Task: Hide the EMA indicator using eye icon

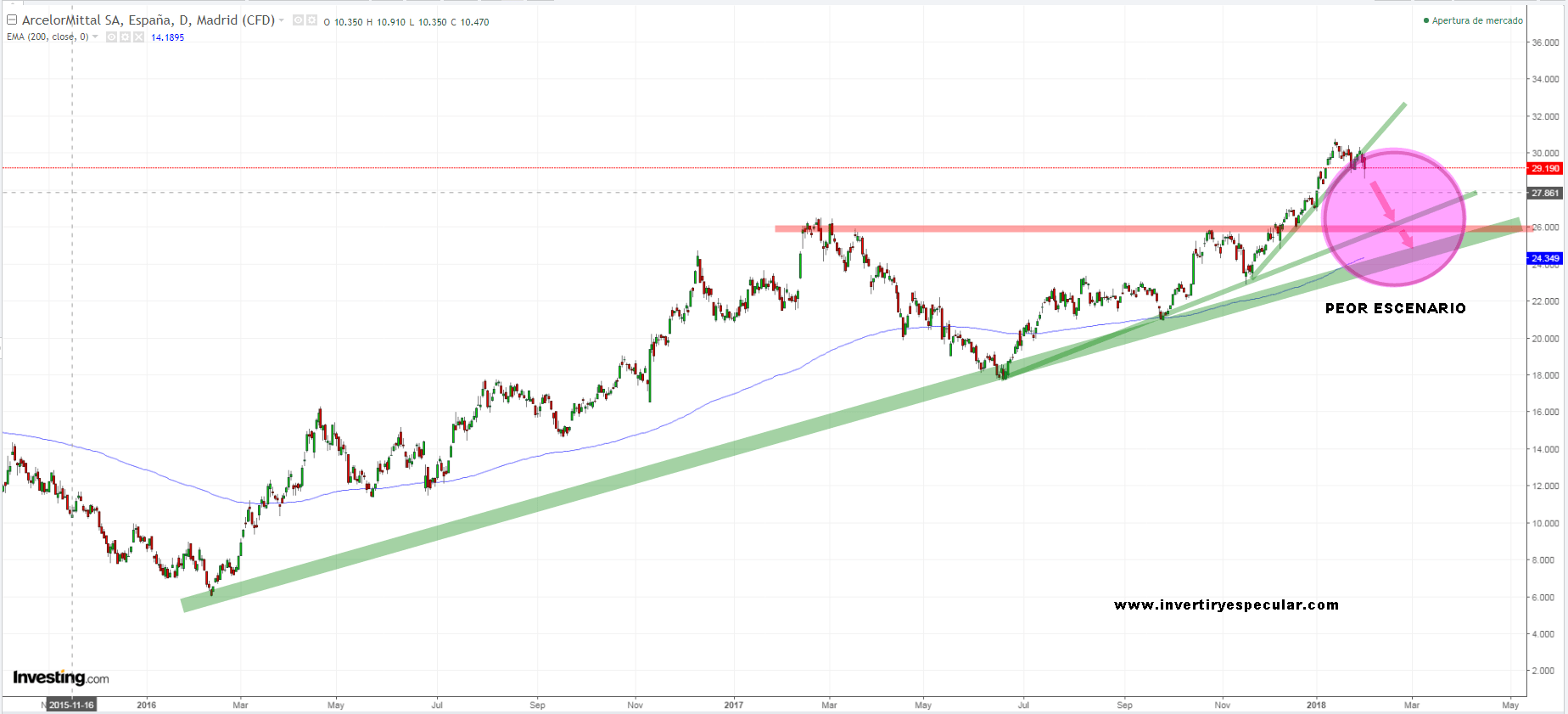Action: pyautogui.click(x=112, y=37)
